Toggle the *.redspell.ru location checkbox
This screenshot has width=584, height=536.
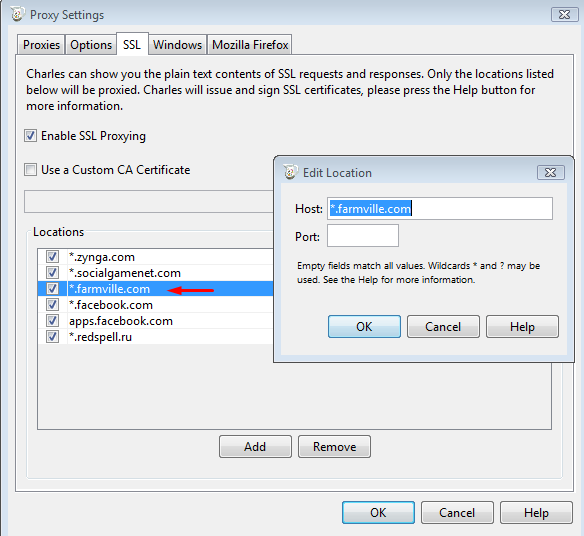point(52,337)
